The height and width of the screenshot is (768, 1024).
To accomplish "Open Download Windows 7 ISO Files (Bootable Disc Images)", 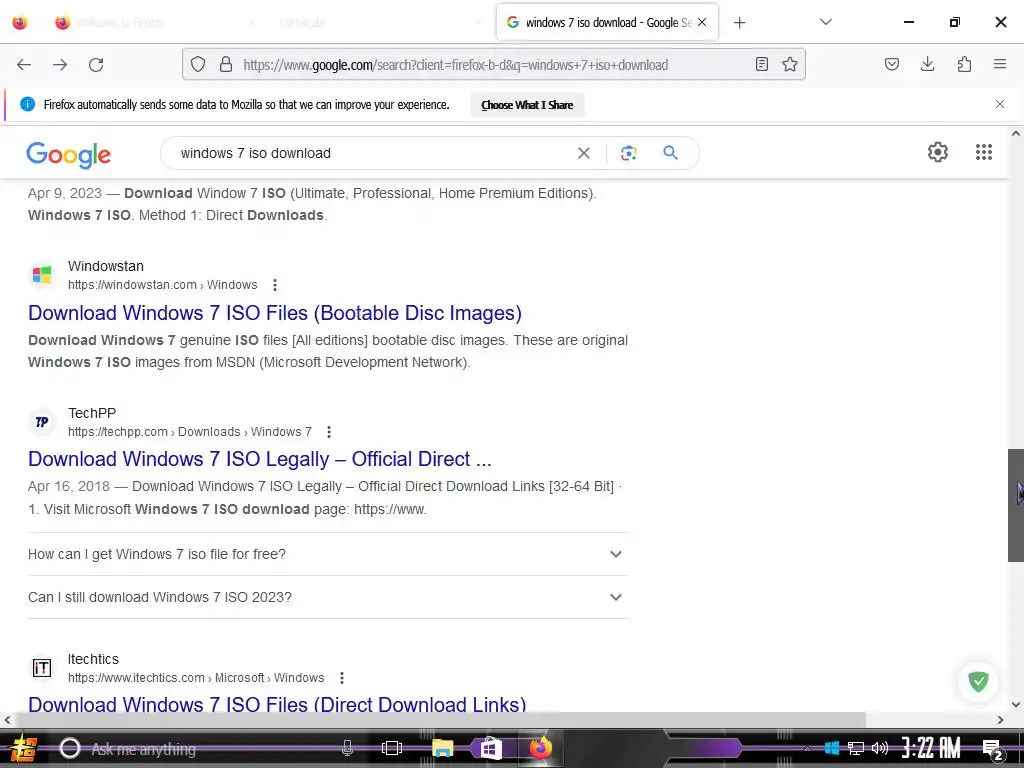I will (274, 313).
